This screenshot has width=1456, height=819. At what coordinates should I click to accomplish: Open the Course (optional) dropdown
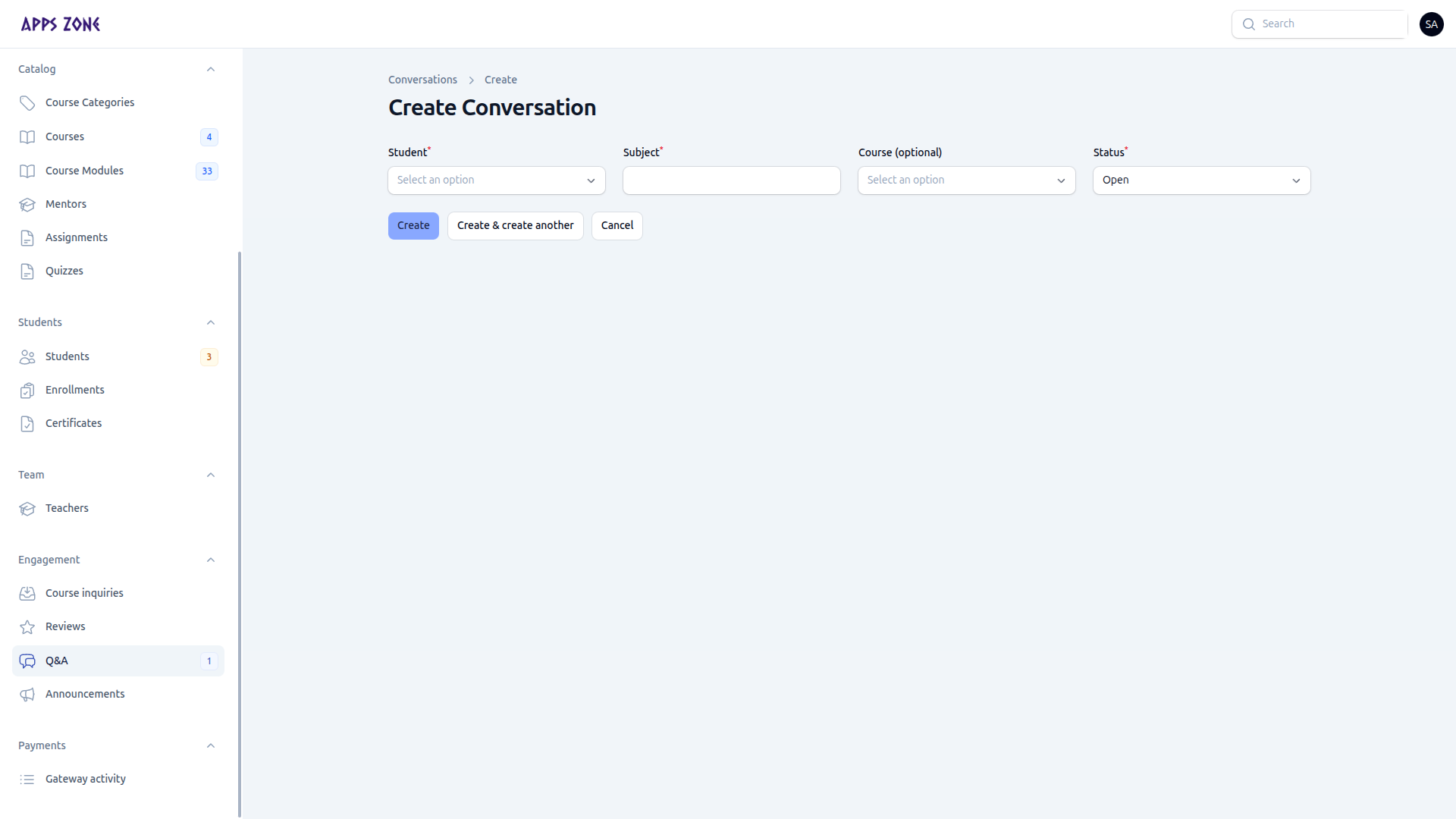pyautogui.click(x=967, y=180)
